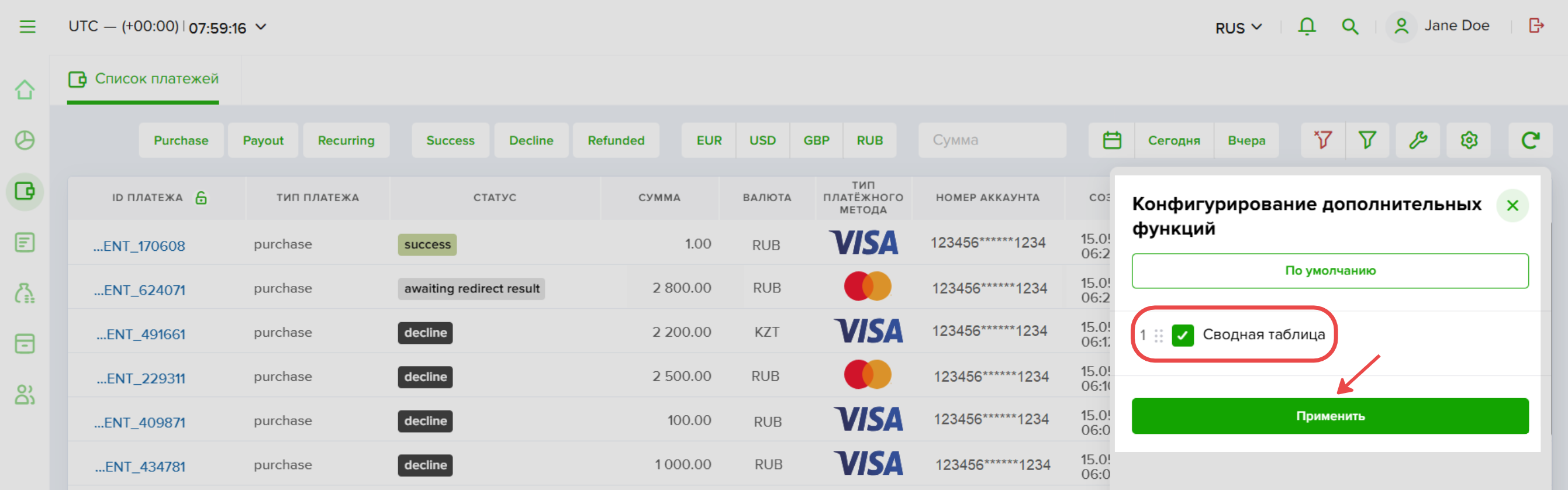Select the Вчера date filter
The height and width of the screenshot is (490, 1568).
(1246, 140)
